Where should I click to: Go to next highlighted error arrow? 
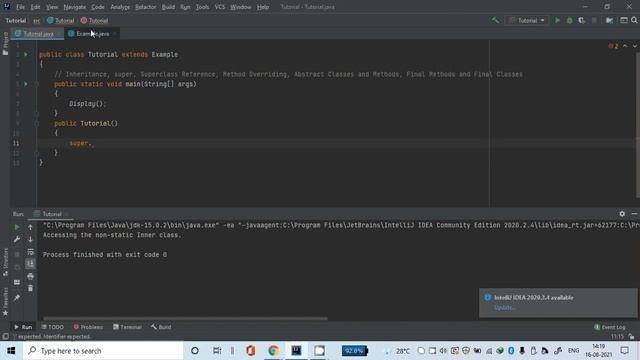(635, 46)
